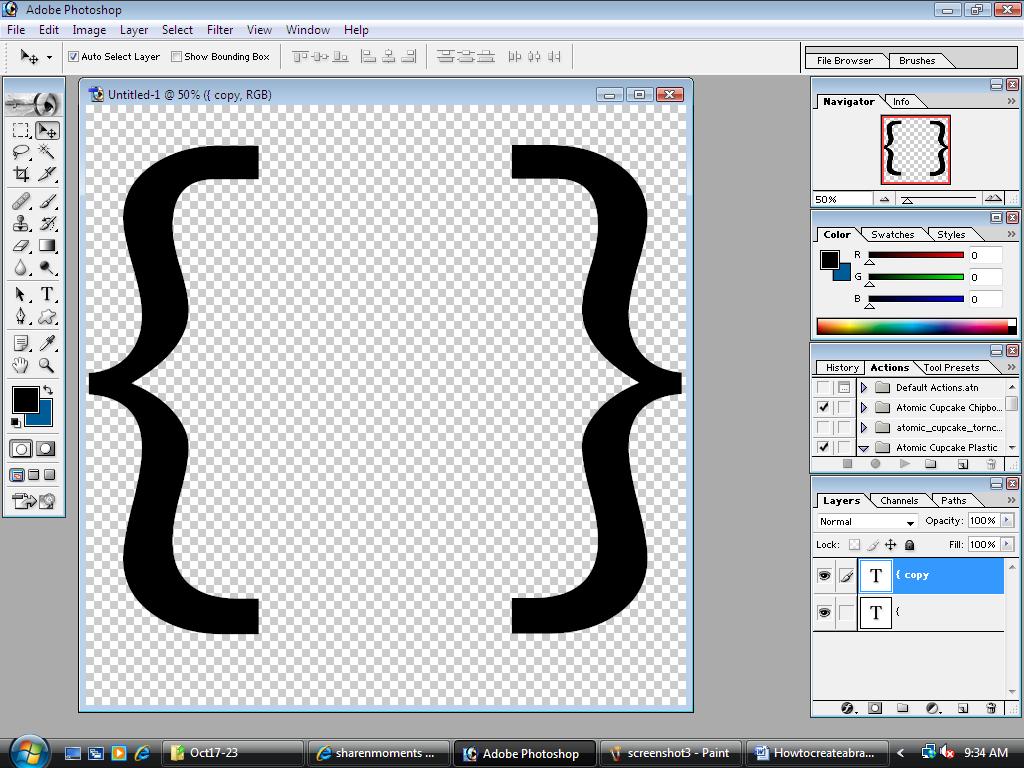Switch to the Channels tab

pyautogui.click(x=898, y=500)
